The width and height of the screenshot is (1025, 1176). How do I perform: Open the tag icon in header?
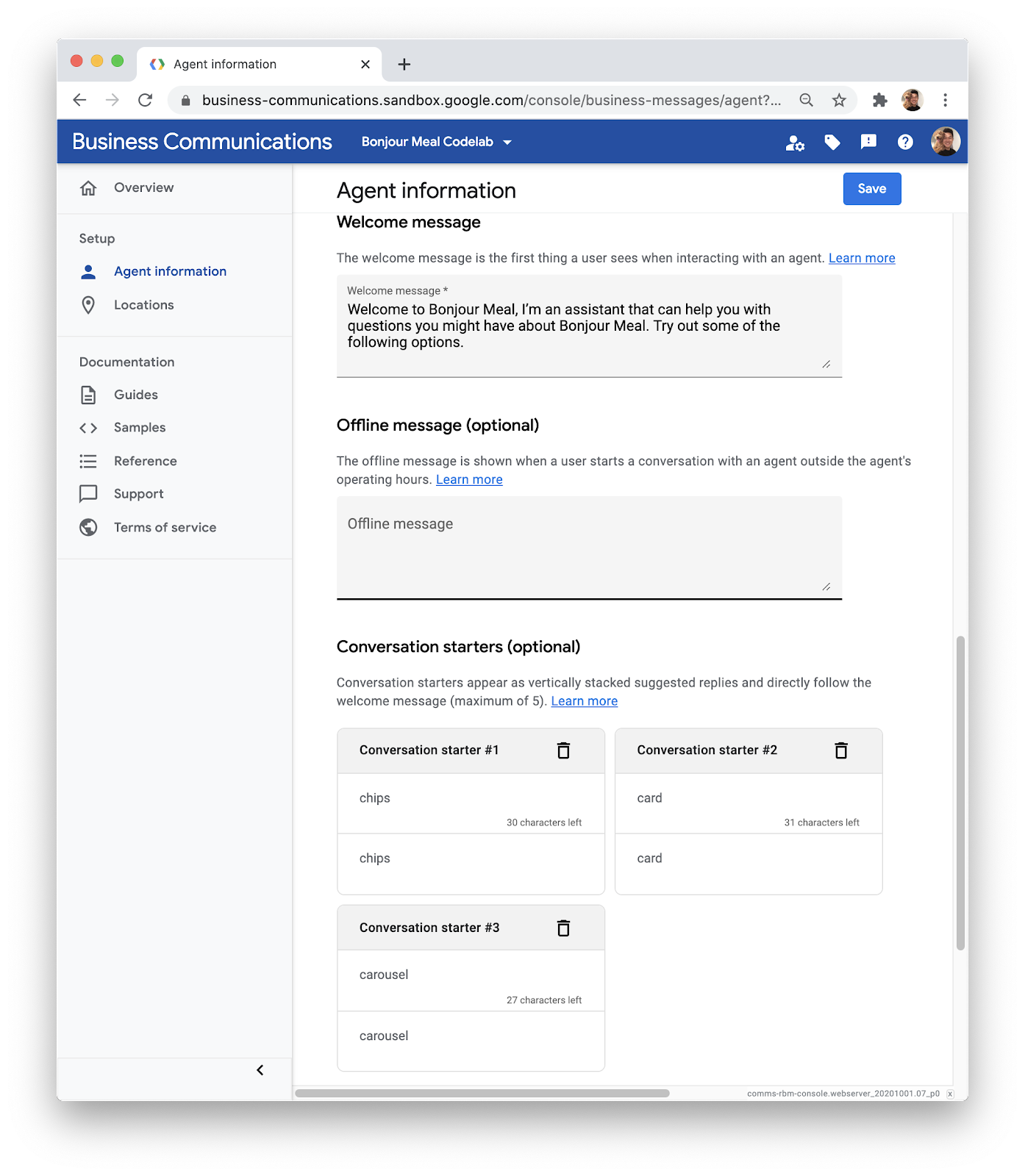coord(832,142)
